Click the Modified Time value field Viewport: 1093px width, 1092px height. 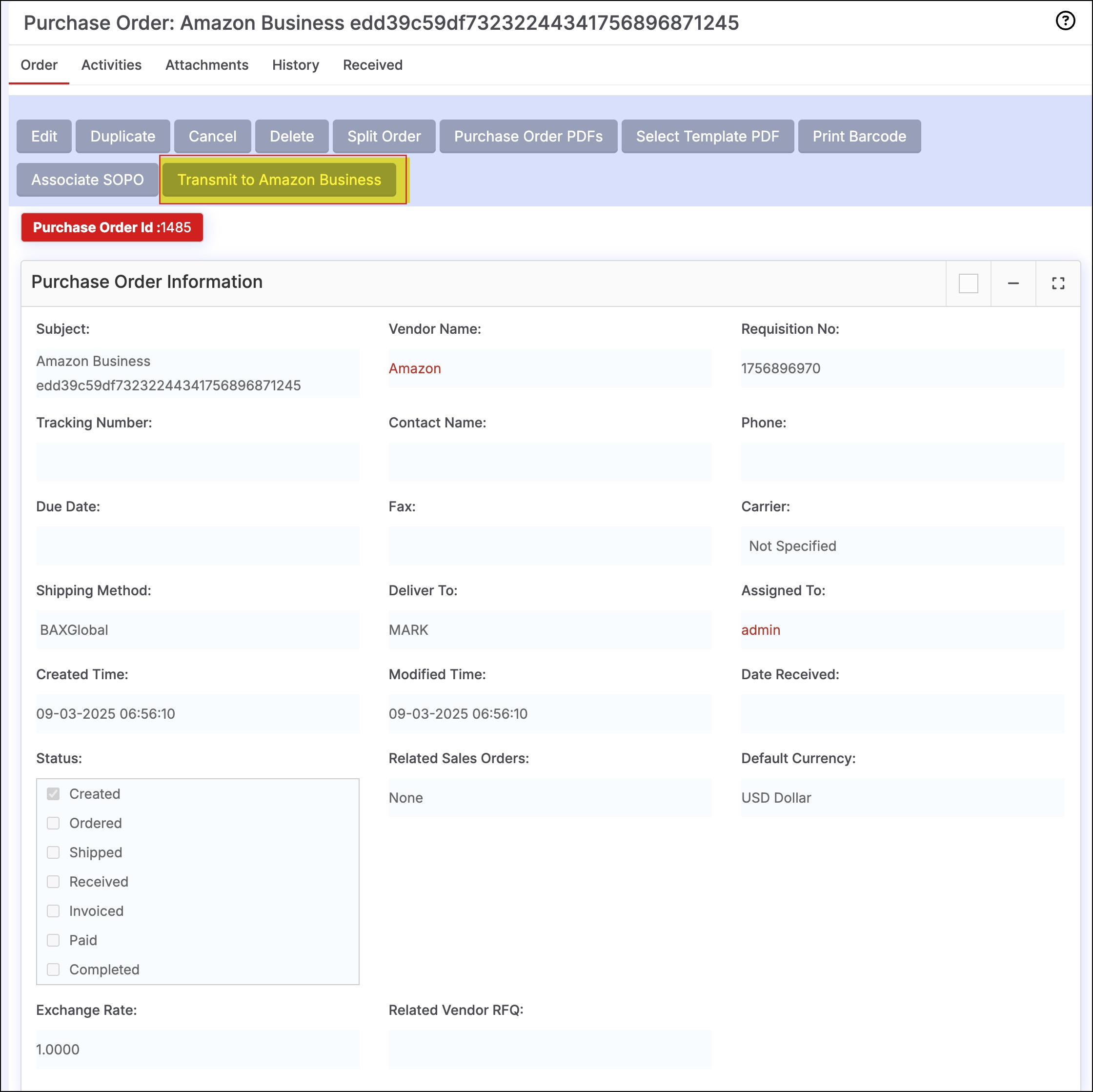[550, 713]
